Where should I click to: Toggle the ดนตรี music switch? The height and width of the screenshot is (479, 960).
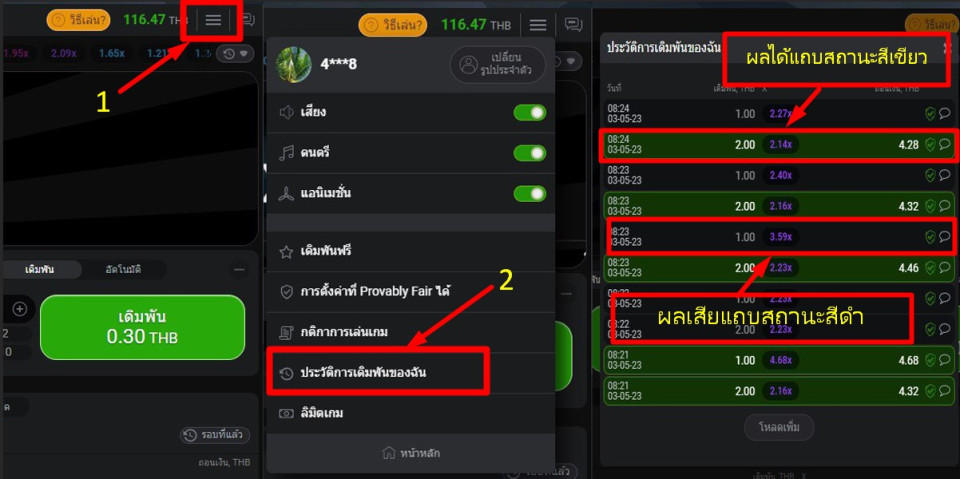[530, 153]
